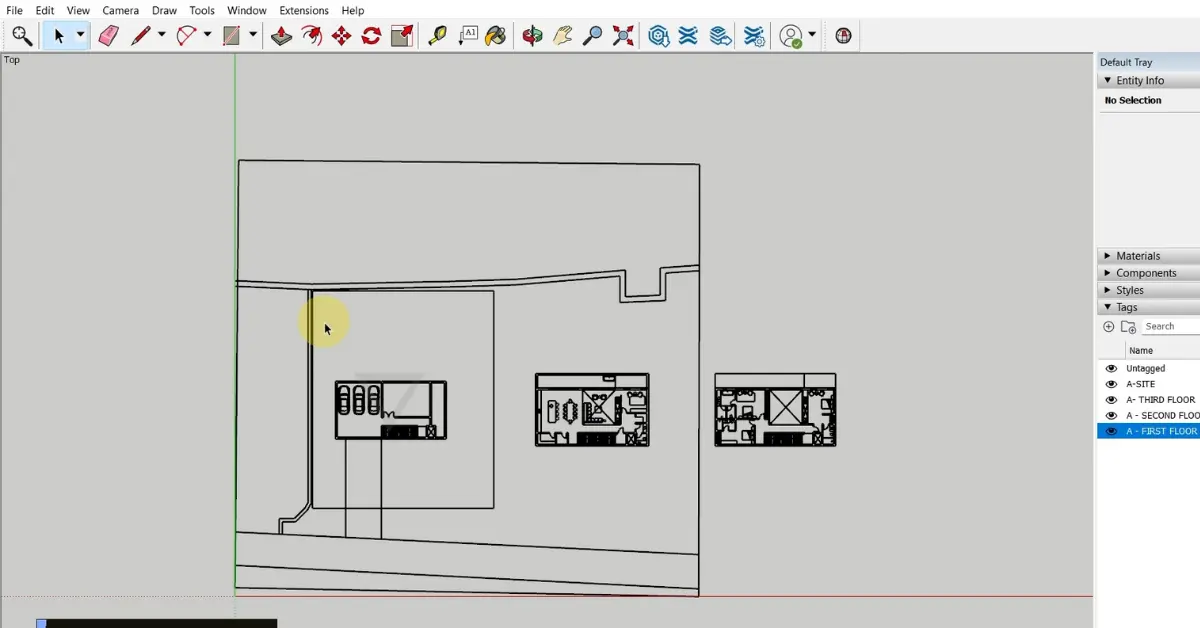The width and height of the screenshot is (1200, 628).
Task: Toggle visibility of the Untagged tag
Action: point(1111,368)
